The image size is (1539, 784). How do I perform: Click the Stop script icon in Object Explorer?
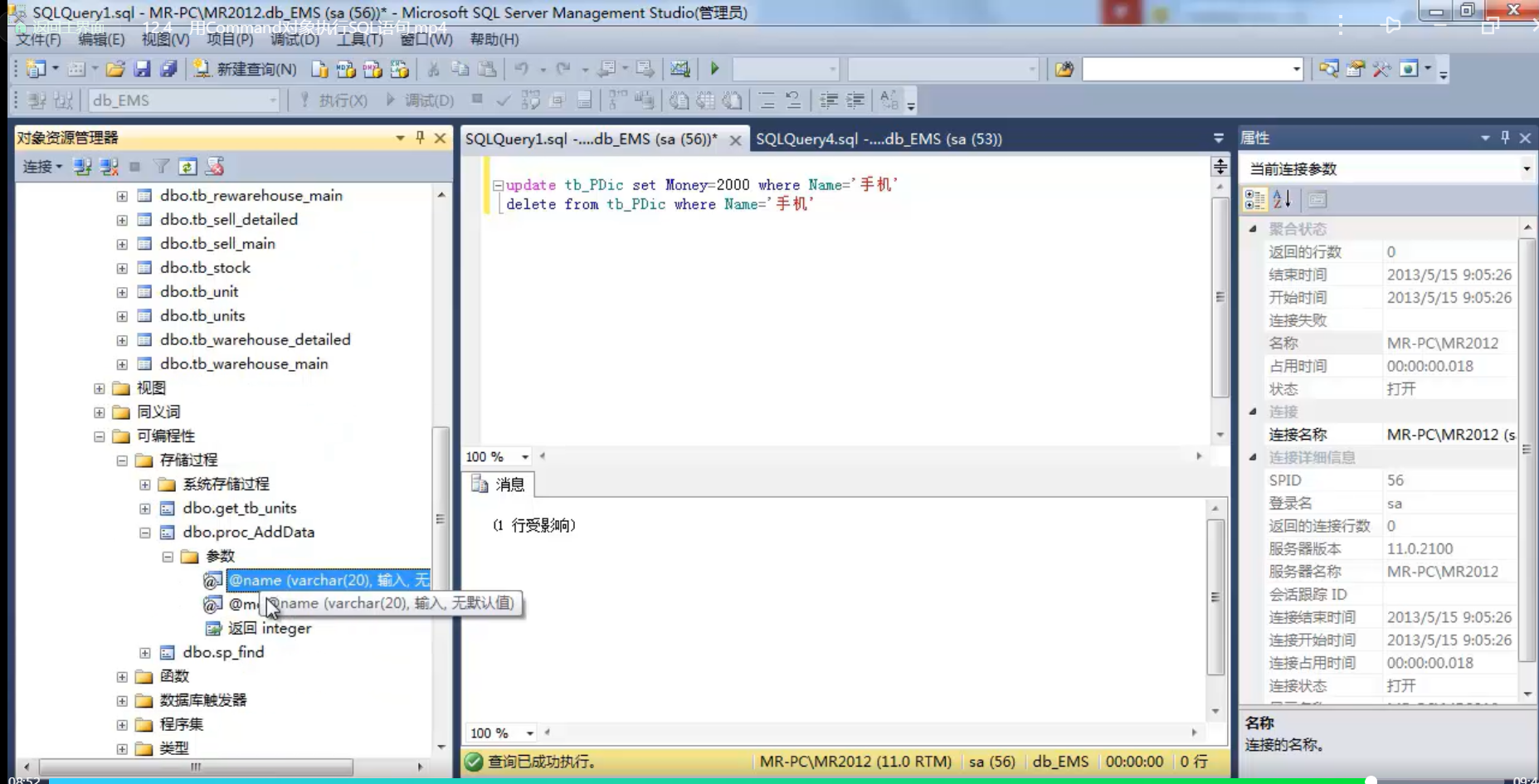pos(215,167)
